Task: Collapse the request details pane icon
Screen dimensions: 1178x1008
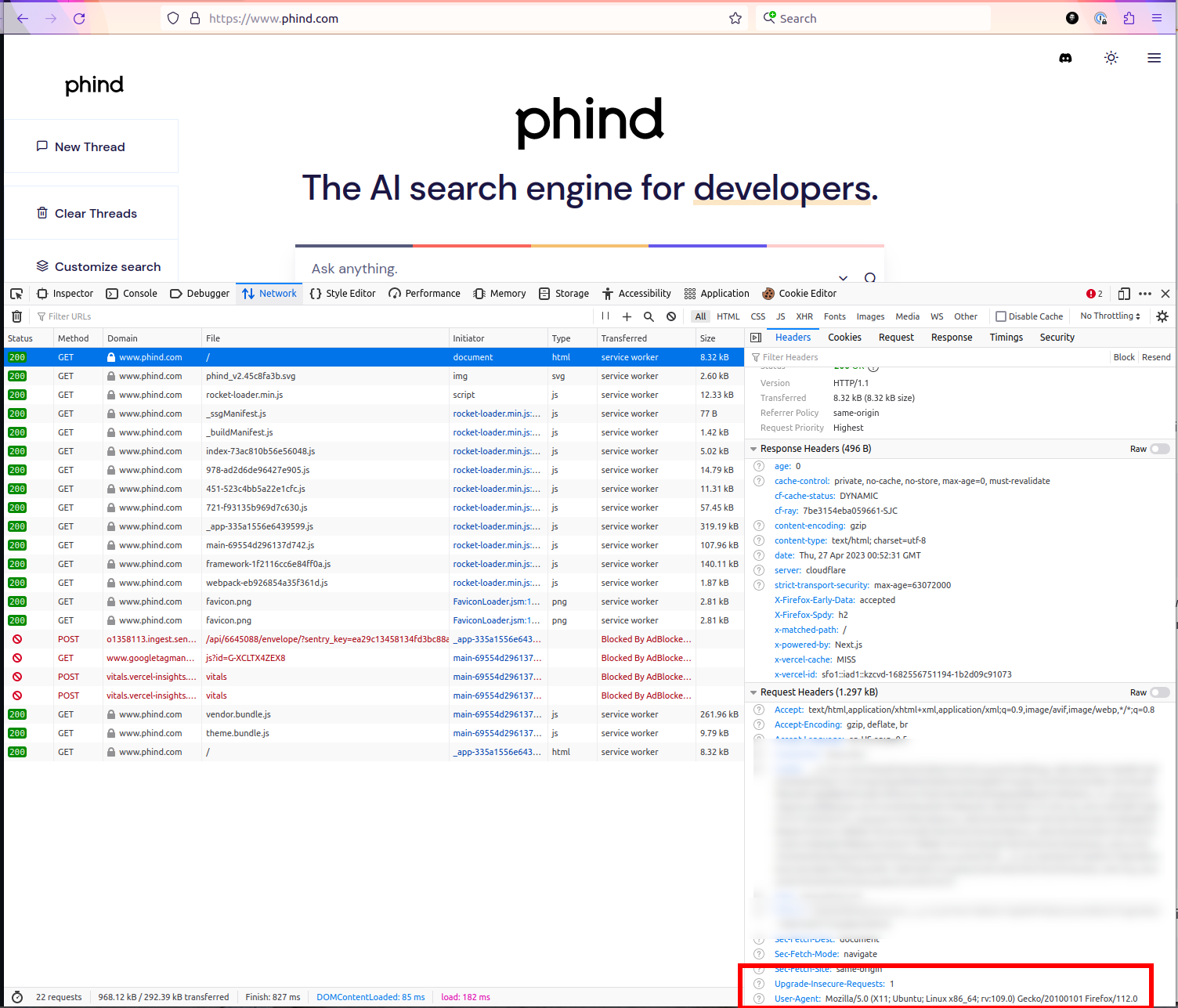Action: 756,338
